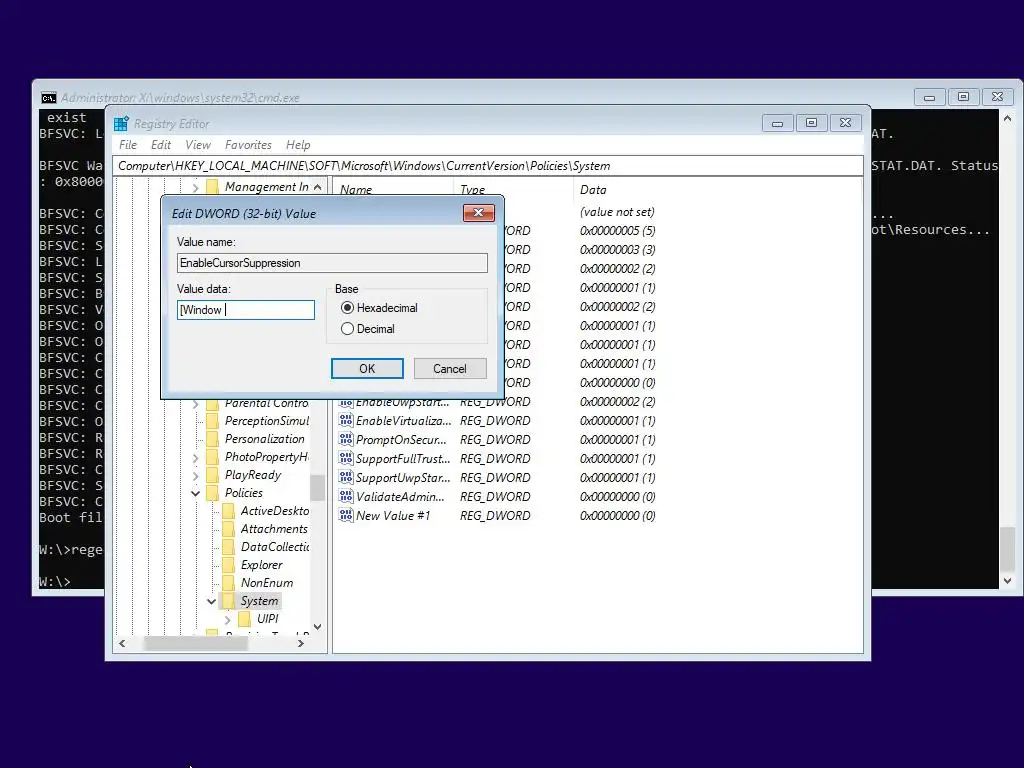The height and width of the screenshot is (768, 1024).
Task: Select the EnableVirtualiza... DWORD value icon
Action: point(345,421)
